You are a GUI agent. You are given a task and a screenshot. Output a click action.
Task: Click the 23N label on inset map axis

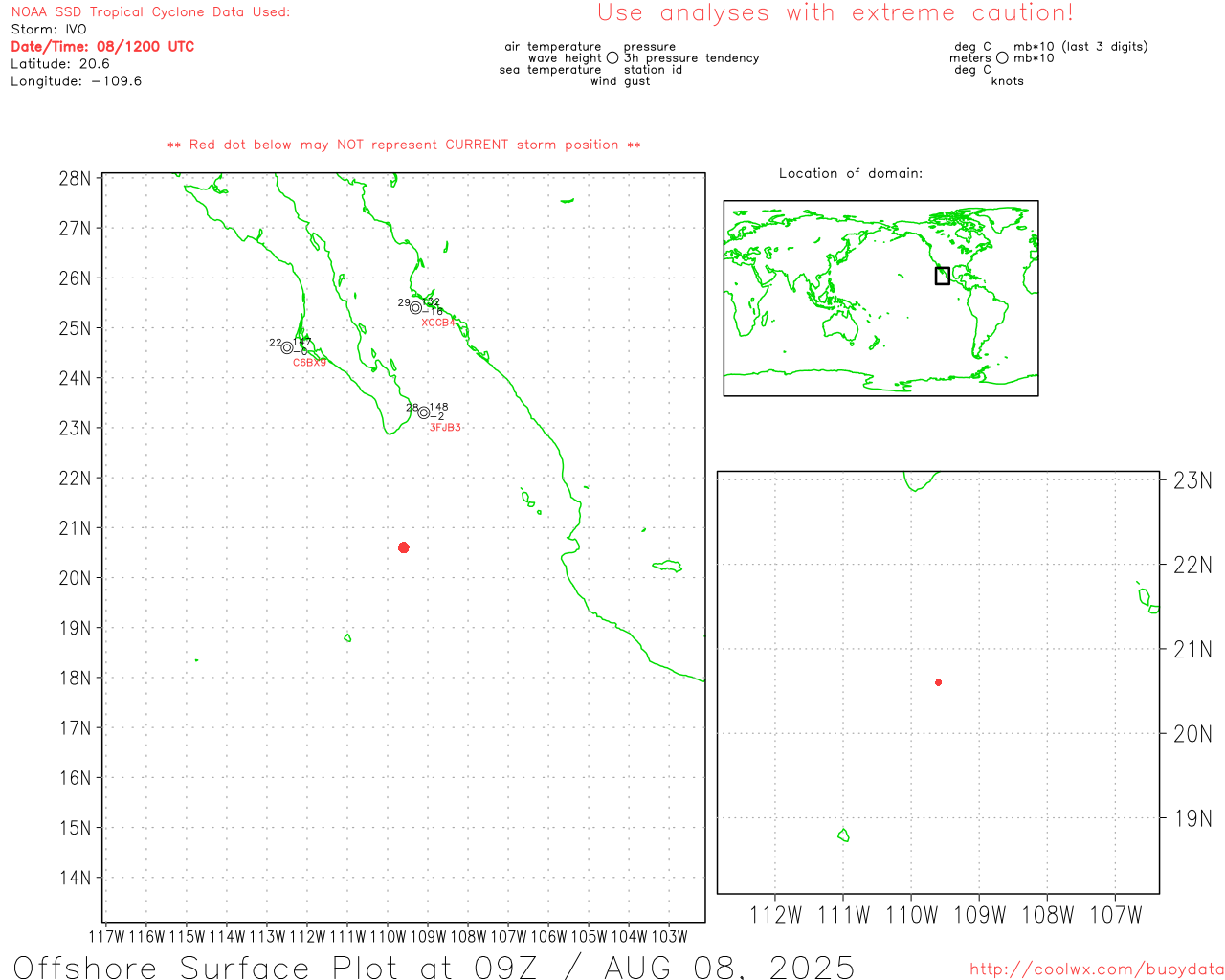[x=1192, y=480]
